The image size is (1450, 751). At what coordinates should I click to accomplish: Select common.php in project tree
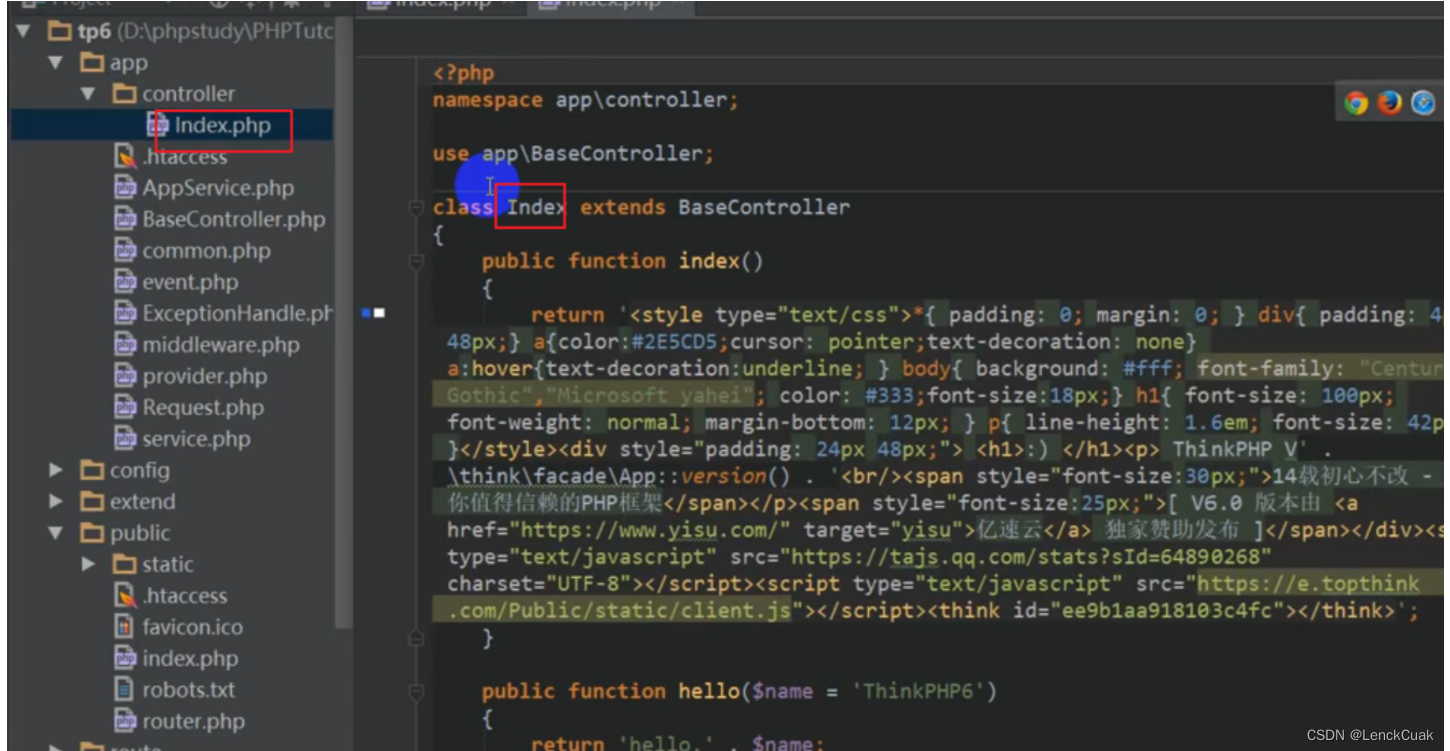[x=206, y=251]
